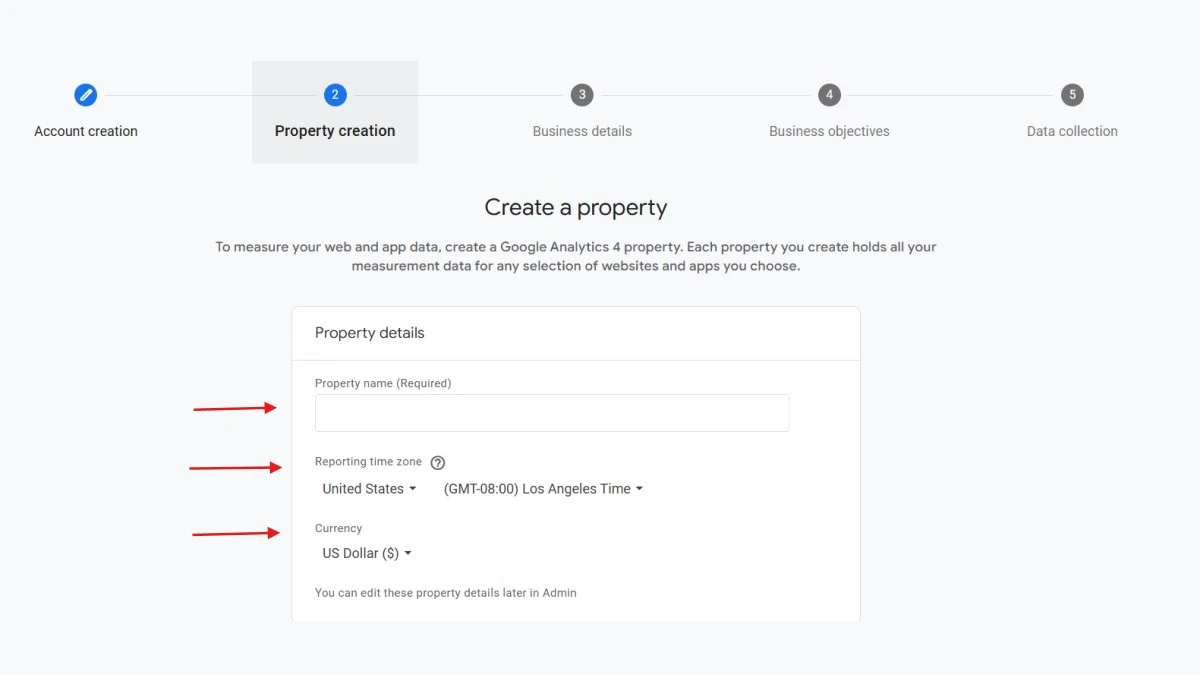Viewport: 1200px width, 675px height.
Task: Jump to the Business details step label
Action: (x=582, y=131)
